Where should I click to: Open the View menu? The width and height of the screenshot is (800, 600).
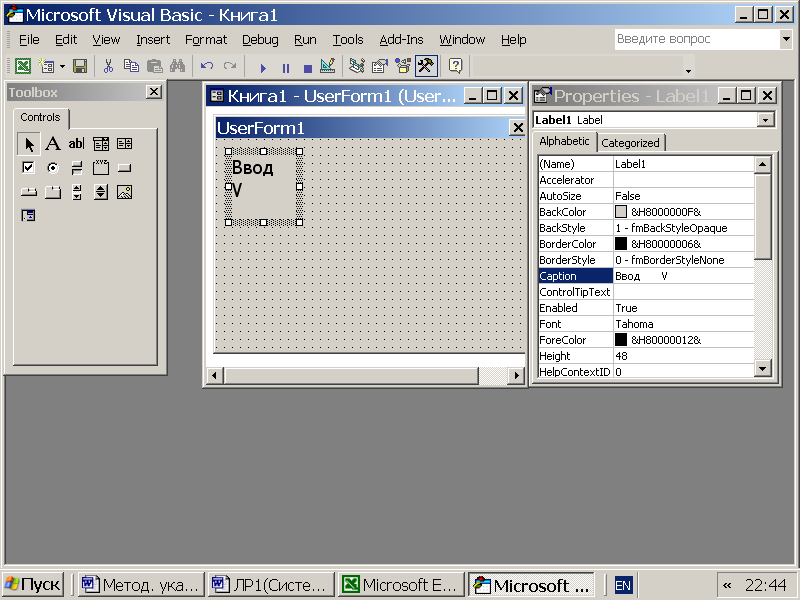click(106, 40)
